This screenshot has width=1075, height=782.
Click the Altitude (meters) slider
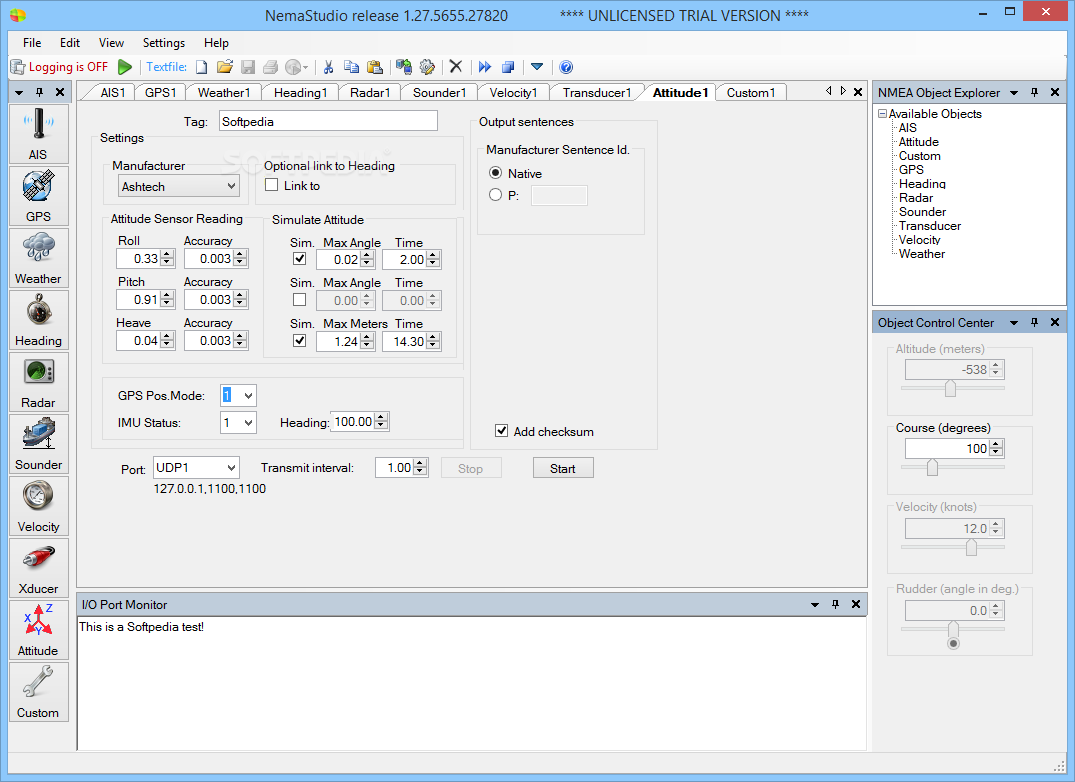[x=952, y=389]
